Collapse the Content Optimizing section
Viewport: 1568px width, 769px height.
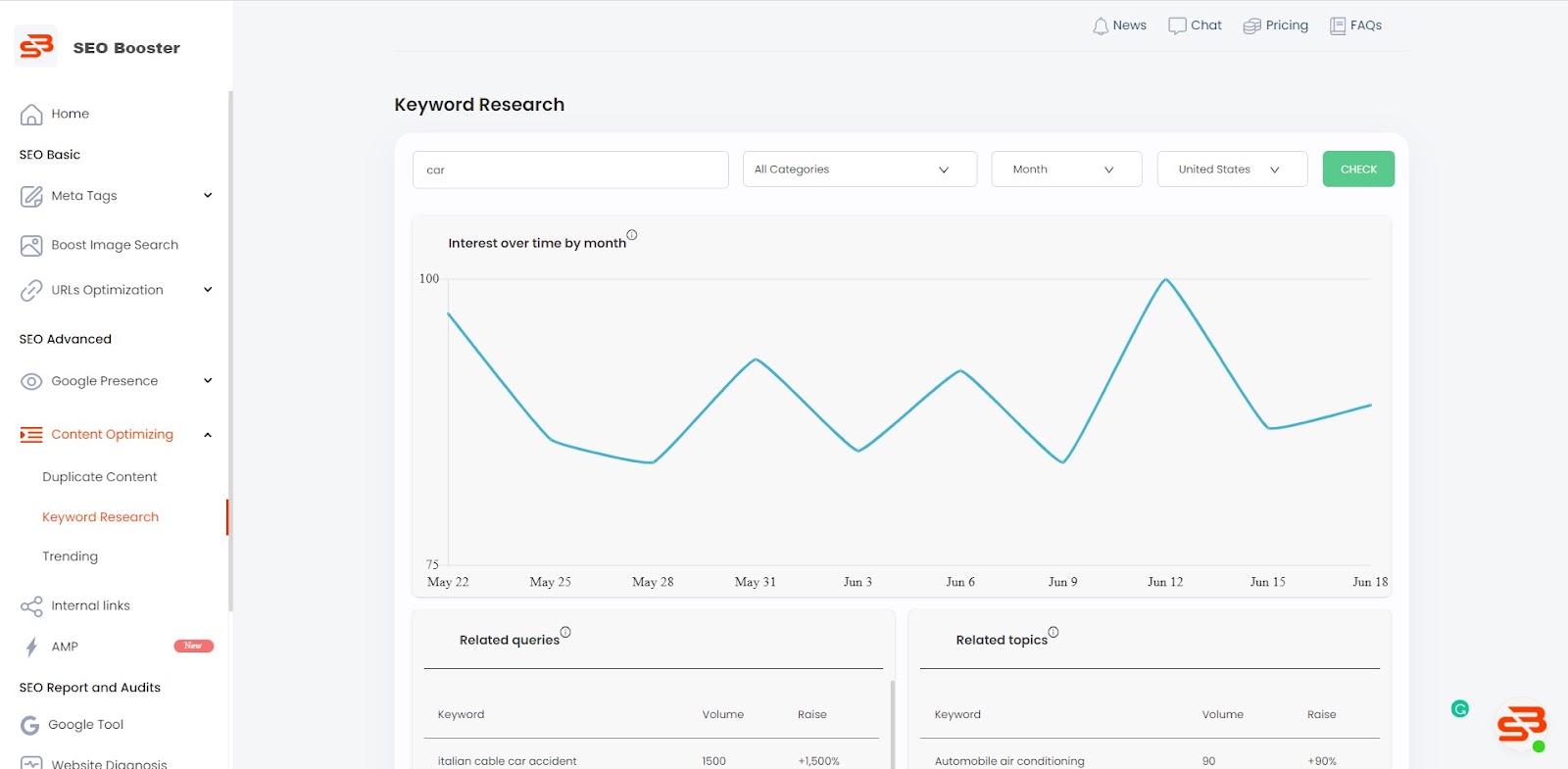(x=208, y=435)
